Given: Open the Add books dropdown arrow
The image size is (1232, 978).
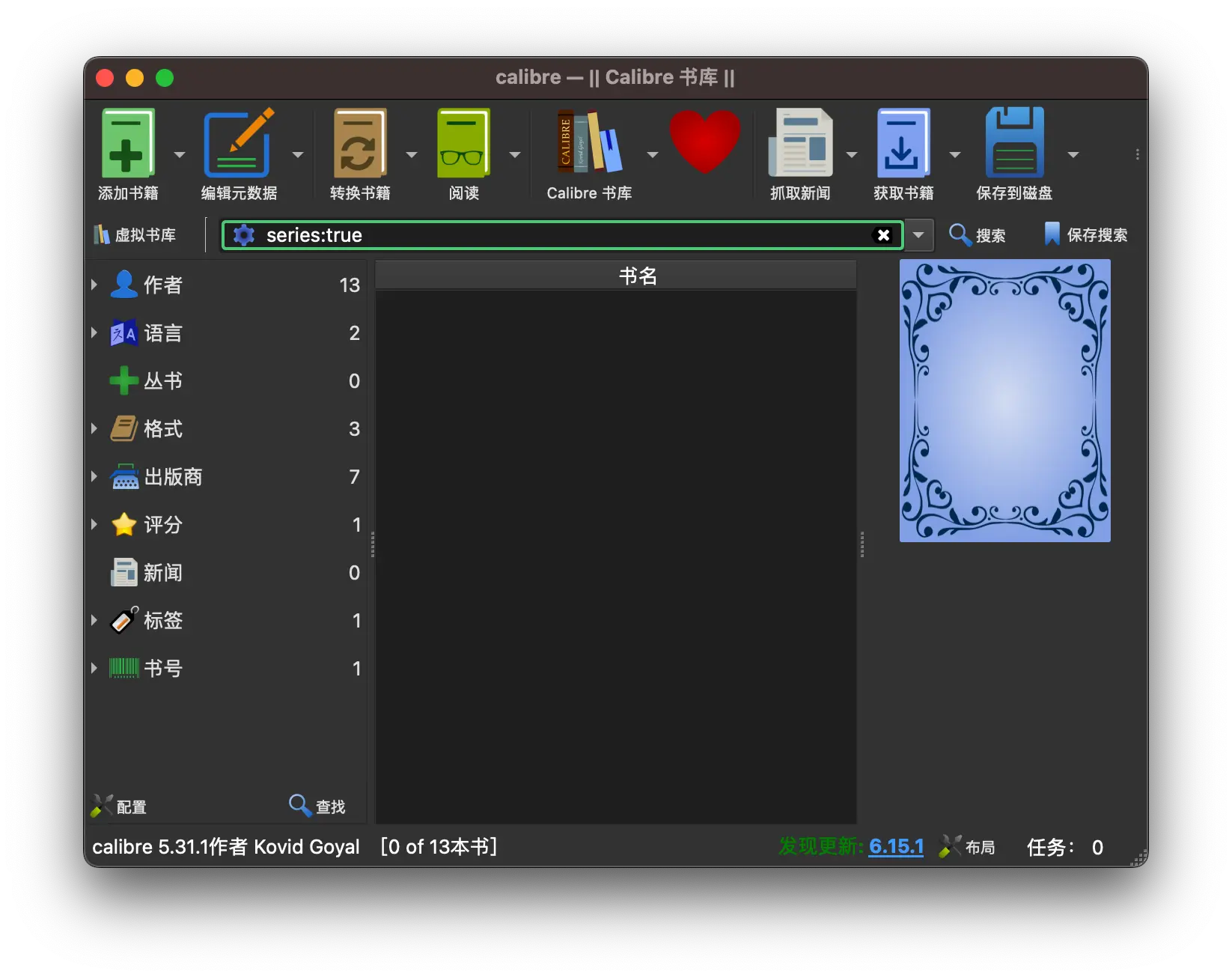Looking at the screenshot, I should tap(180, 155).
